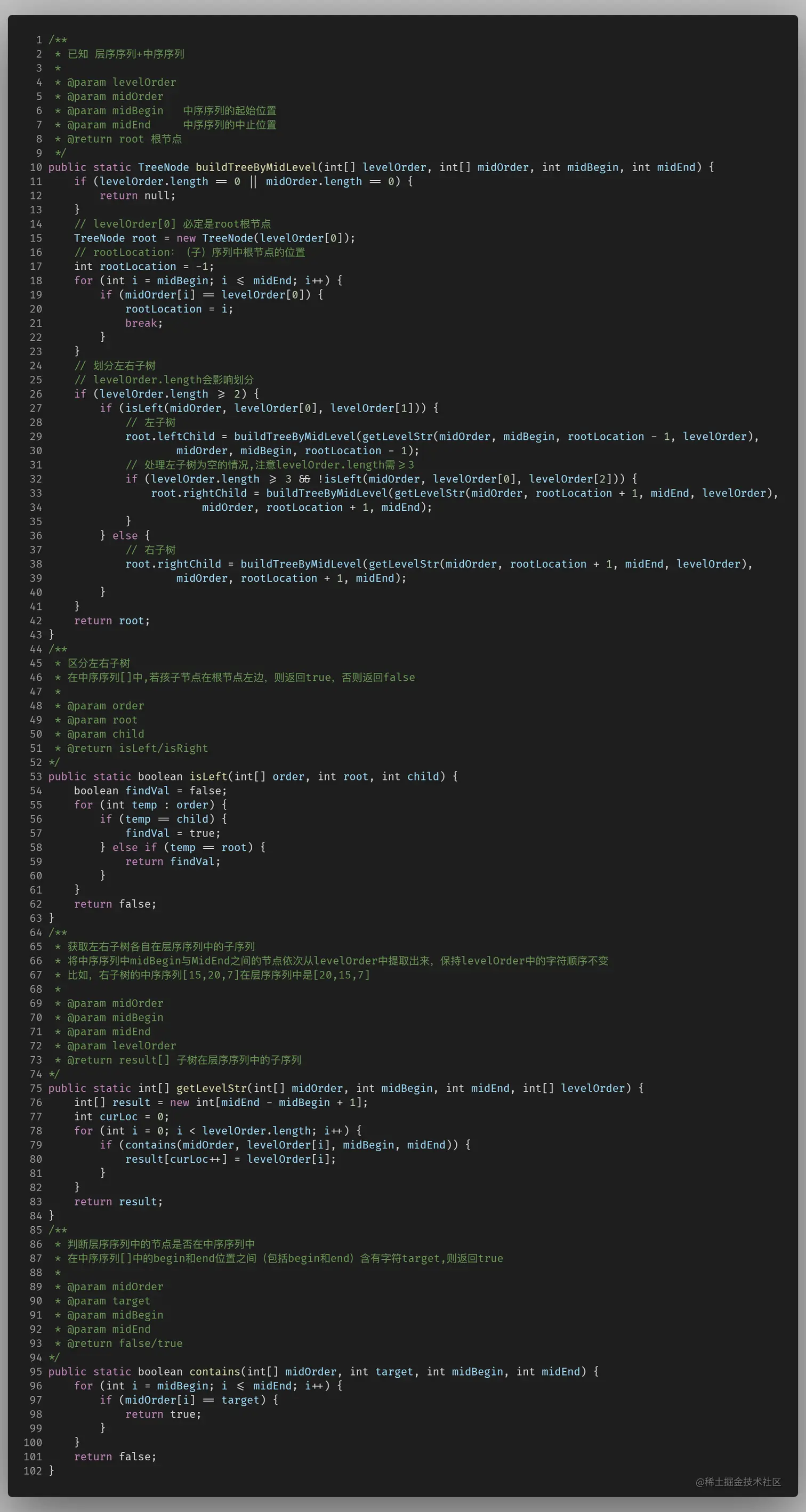Click the '@param target' comment

109,1301
